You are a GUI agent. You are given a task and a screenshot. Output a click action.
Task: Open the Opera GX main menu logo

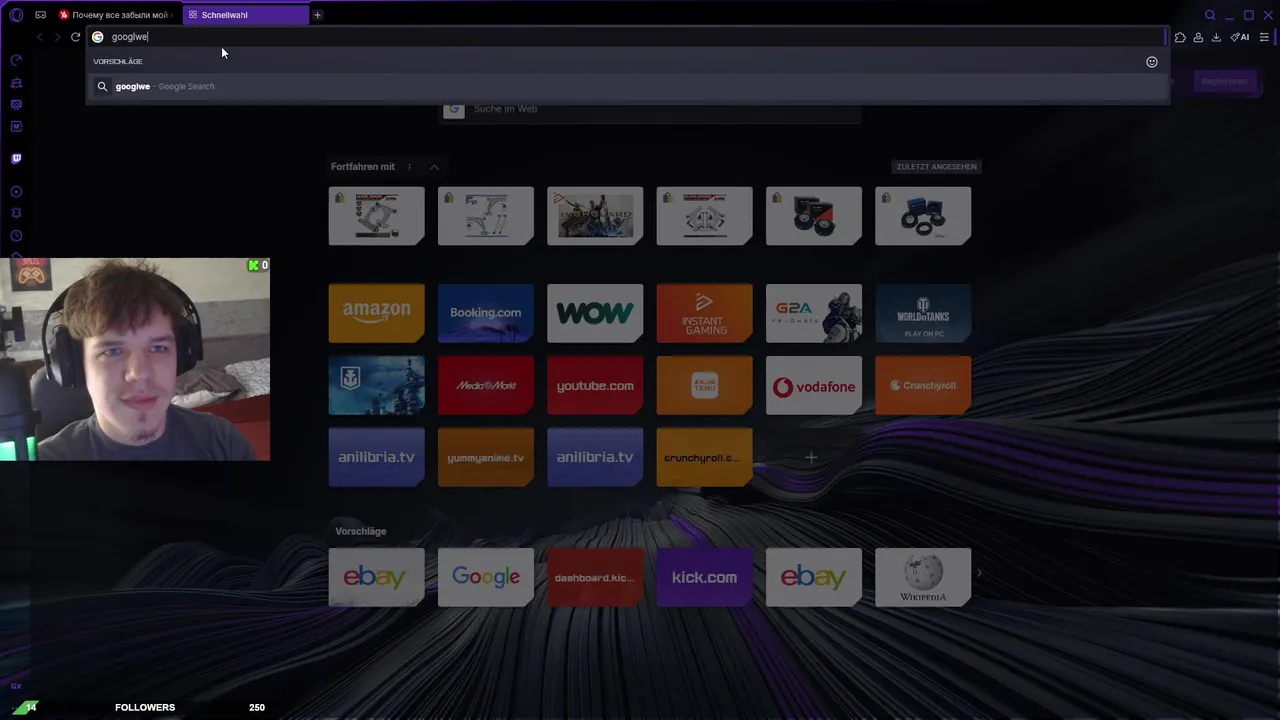tap(16, 15)
